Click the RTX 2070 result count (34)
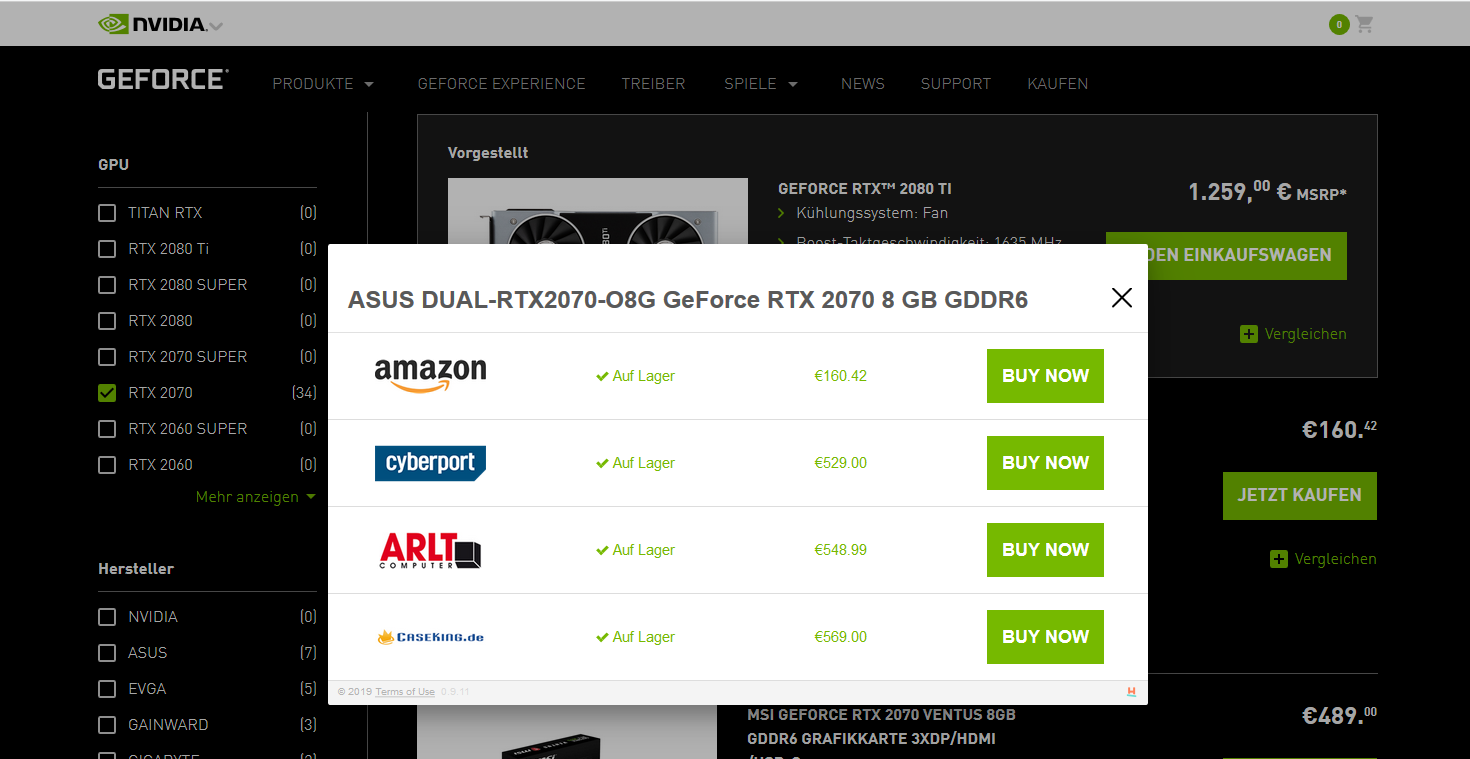 point(304,393)
